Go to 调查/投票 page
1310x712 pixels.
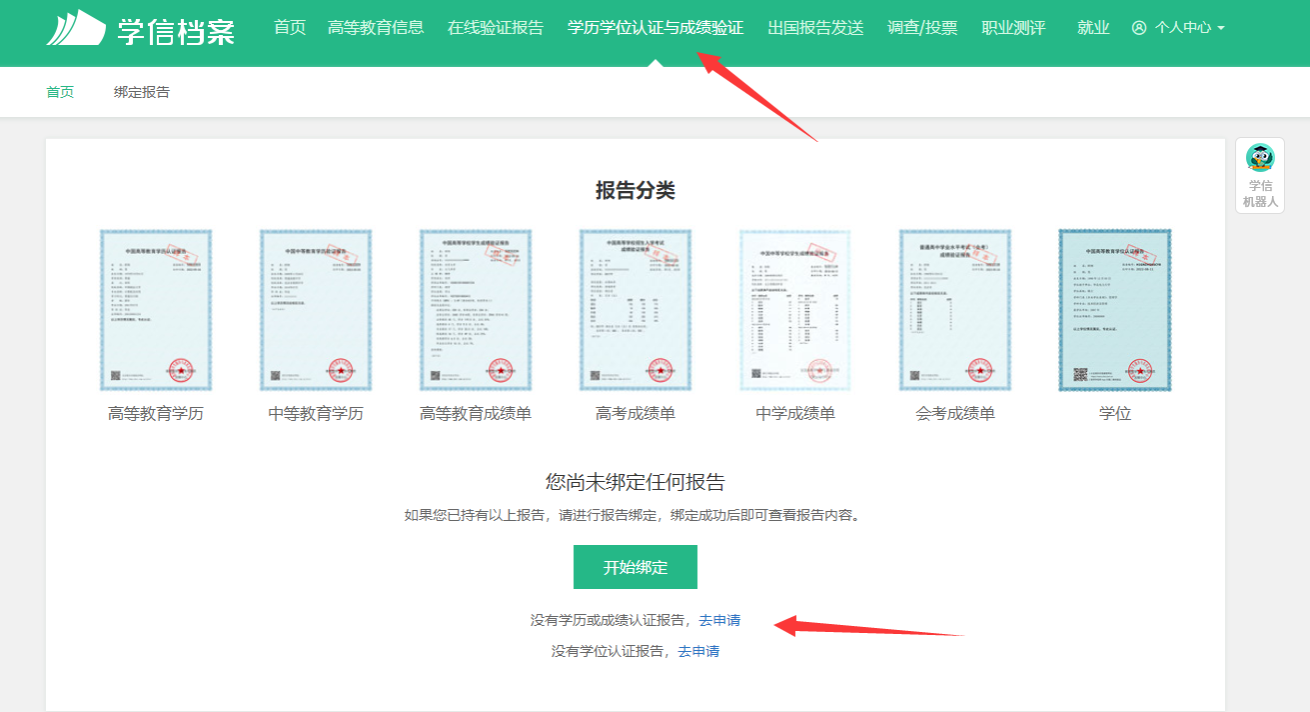click(x=922, y=28)
